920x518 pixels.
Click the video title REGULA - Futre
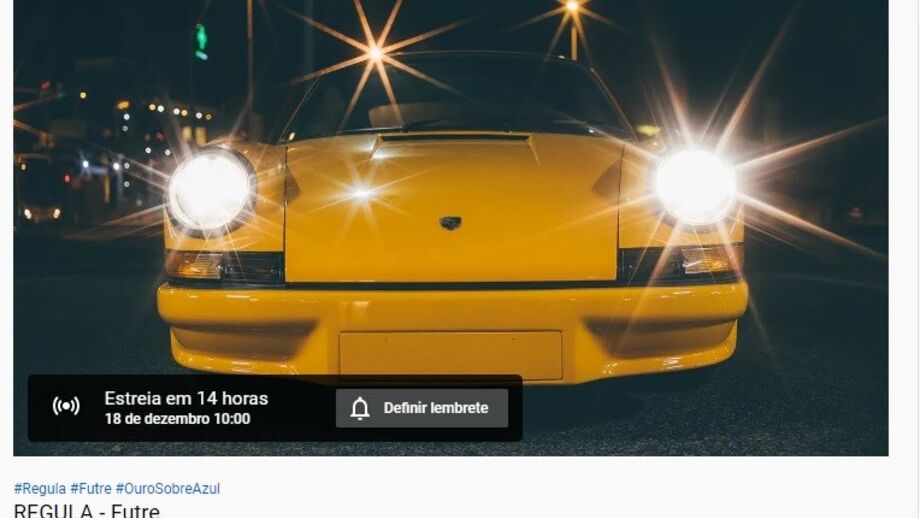pyautogui.click(x=87, y=511)
